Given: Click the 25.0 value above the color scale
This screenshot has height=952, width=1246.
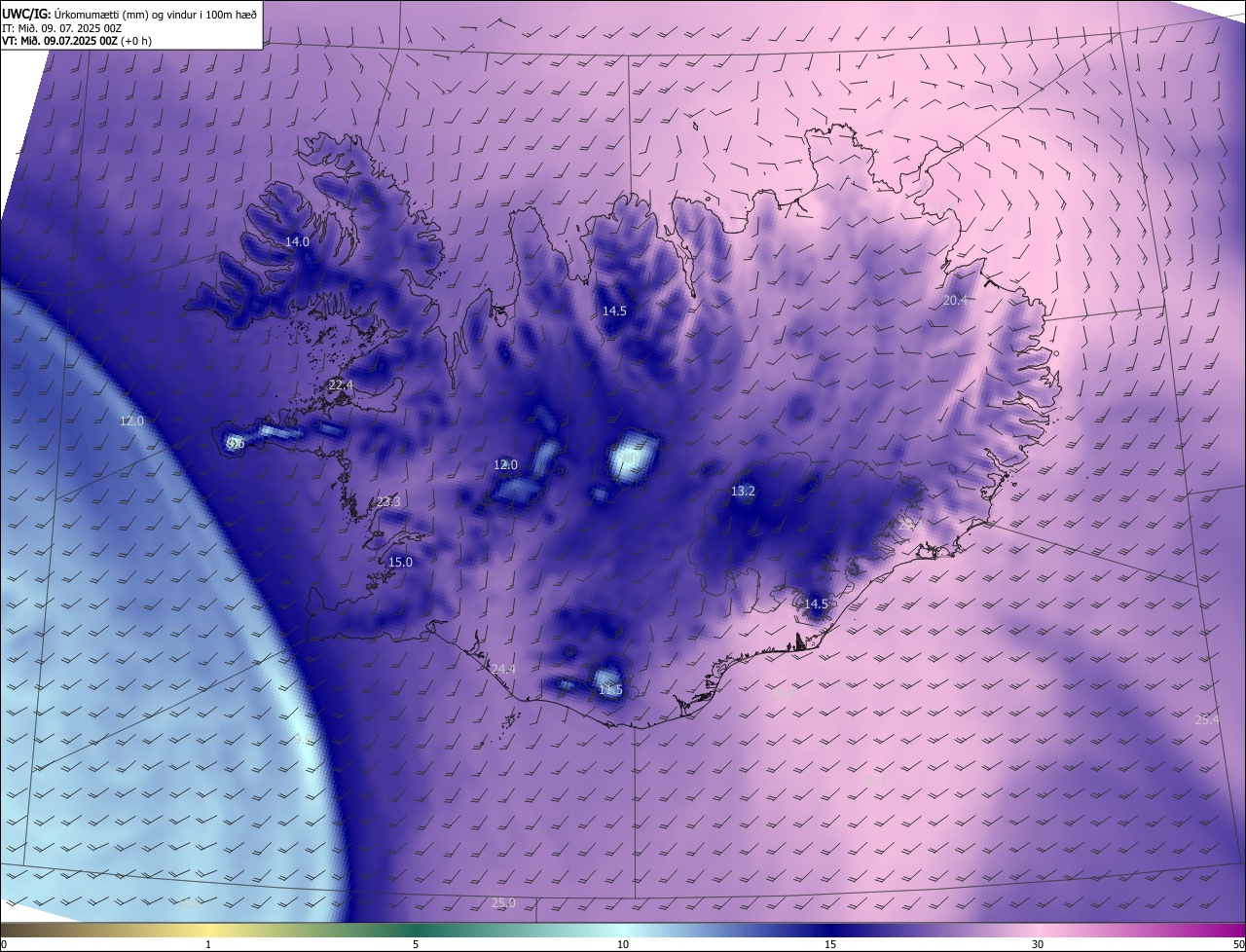Looking at the screenshot, I should [x=503, y=903].
